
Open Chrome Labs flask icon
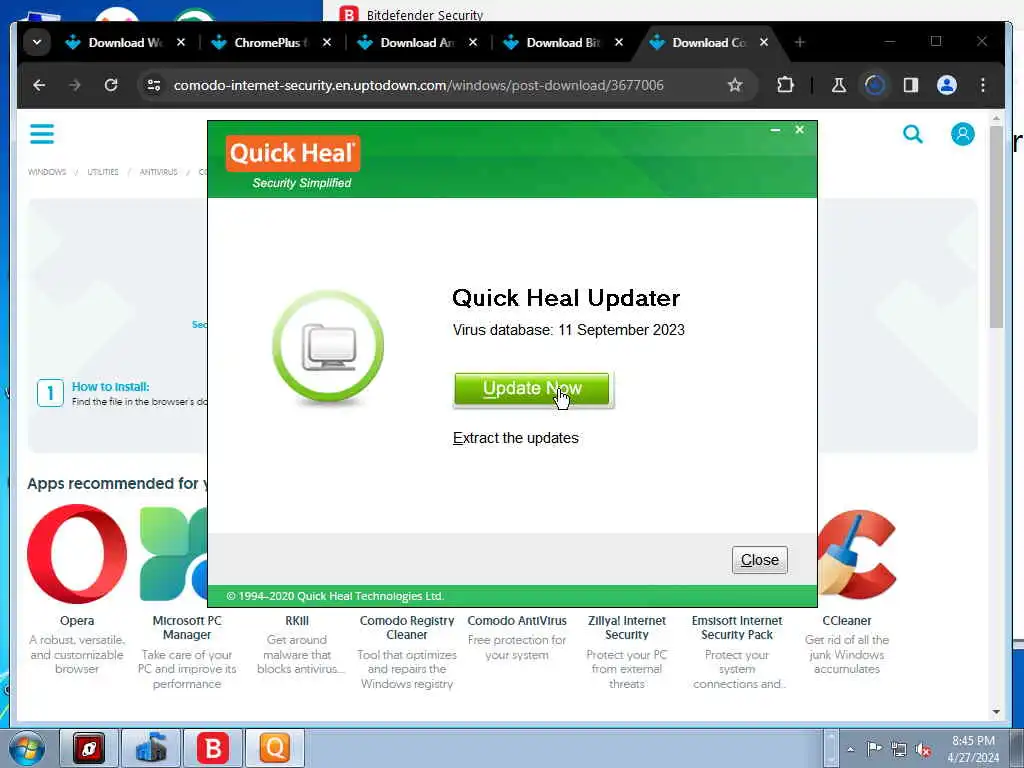click(839, 85)
